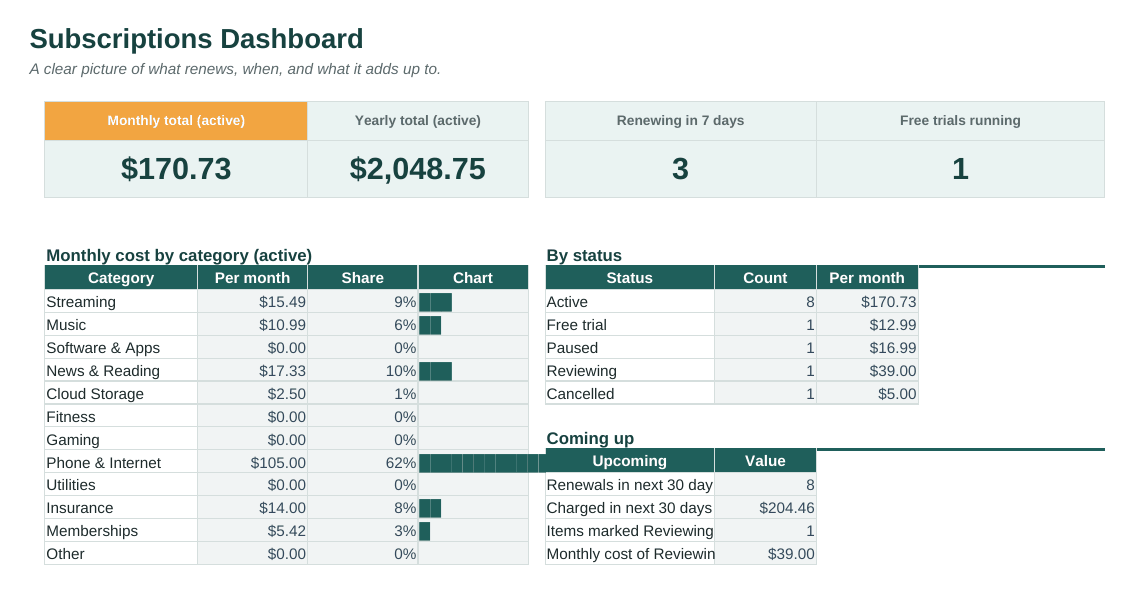The width and height of the screenshot is (1133, 593).
Task: Click the Yearly total (active) label
Action: pyautogui.click(x=418, y=121)
